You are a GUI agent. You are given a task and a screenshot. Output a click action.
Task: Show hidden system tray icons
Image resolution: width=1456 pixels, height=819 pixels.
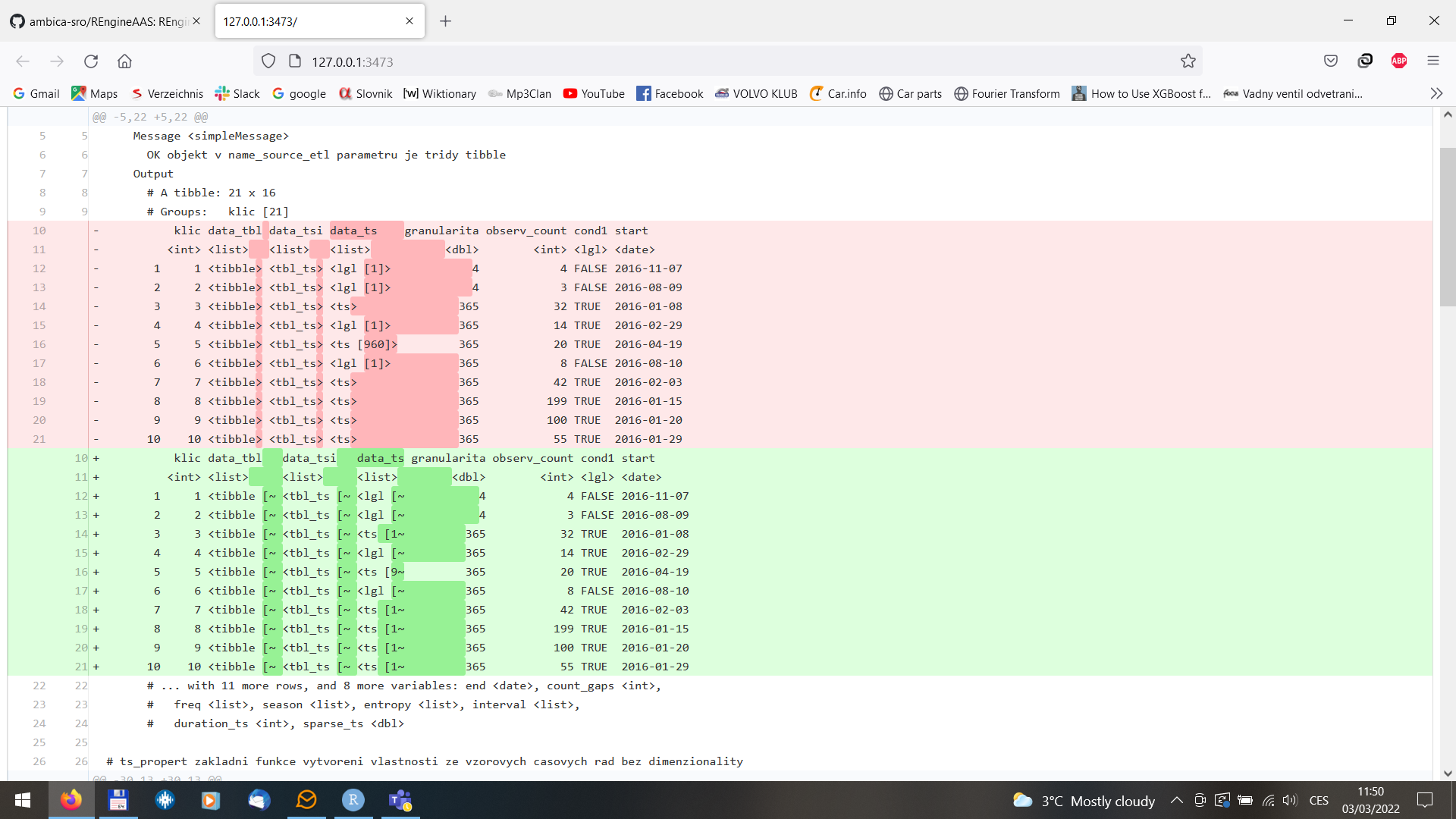tap(1177, 801)
